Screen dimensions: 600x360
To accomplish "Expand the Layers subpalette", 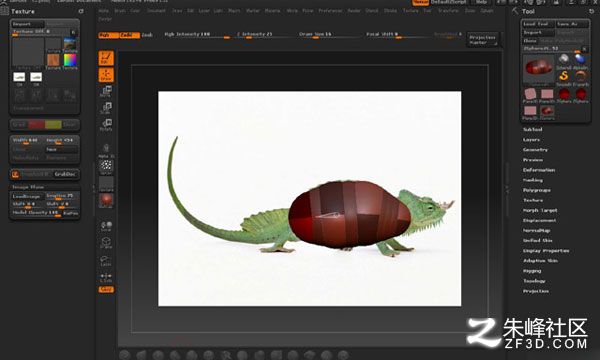I will [532, 140].
